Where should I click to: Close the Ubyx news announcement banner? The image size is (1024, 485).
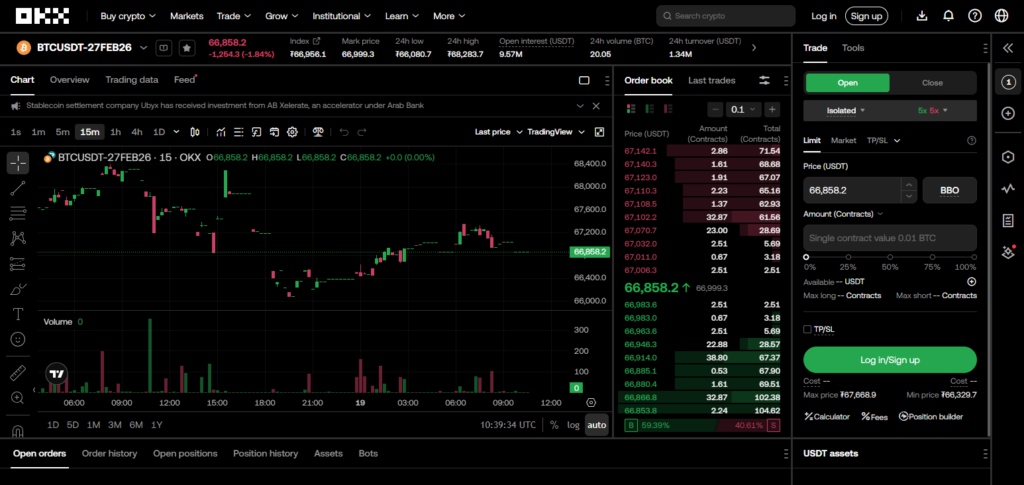coord(596,106)
